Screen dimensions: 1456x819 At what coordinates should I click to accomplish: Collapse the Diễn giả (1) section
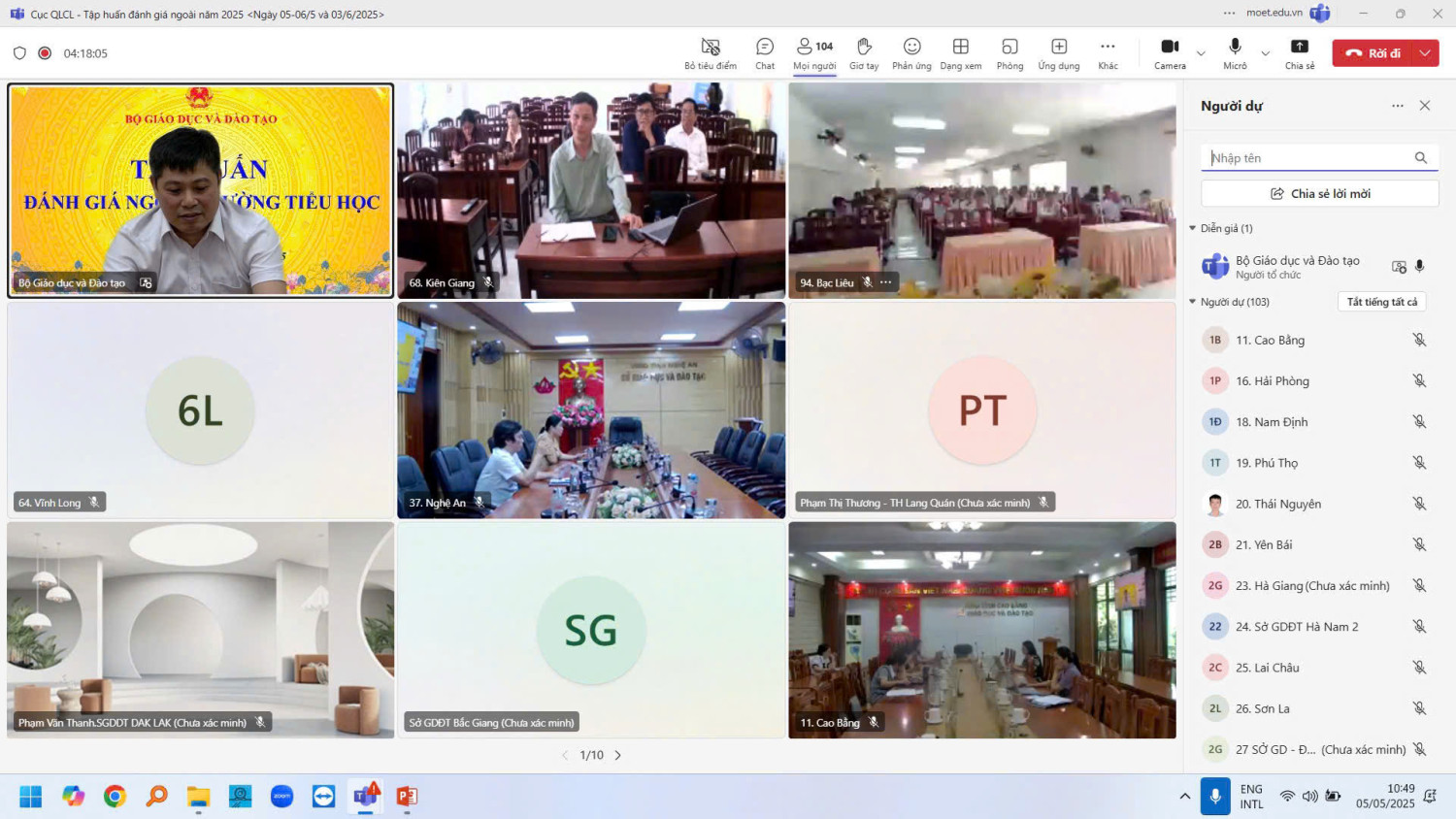1193,228
